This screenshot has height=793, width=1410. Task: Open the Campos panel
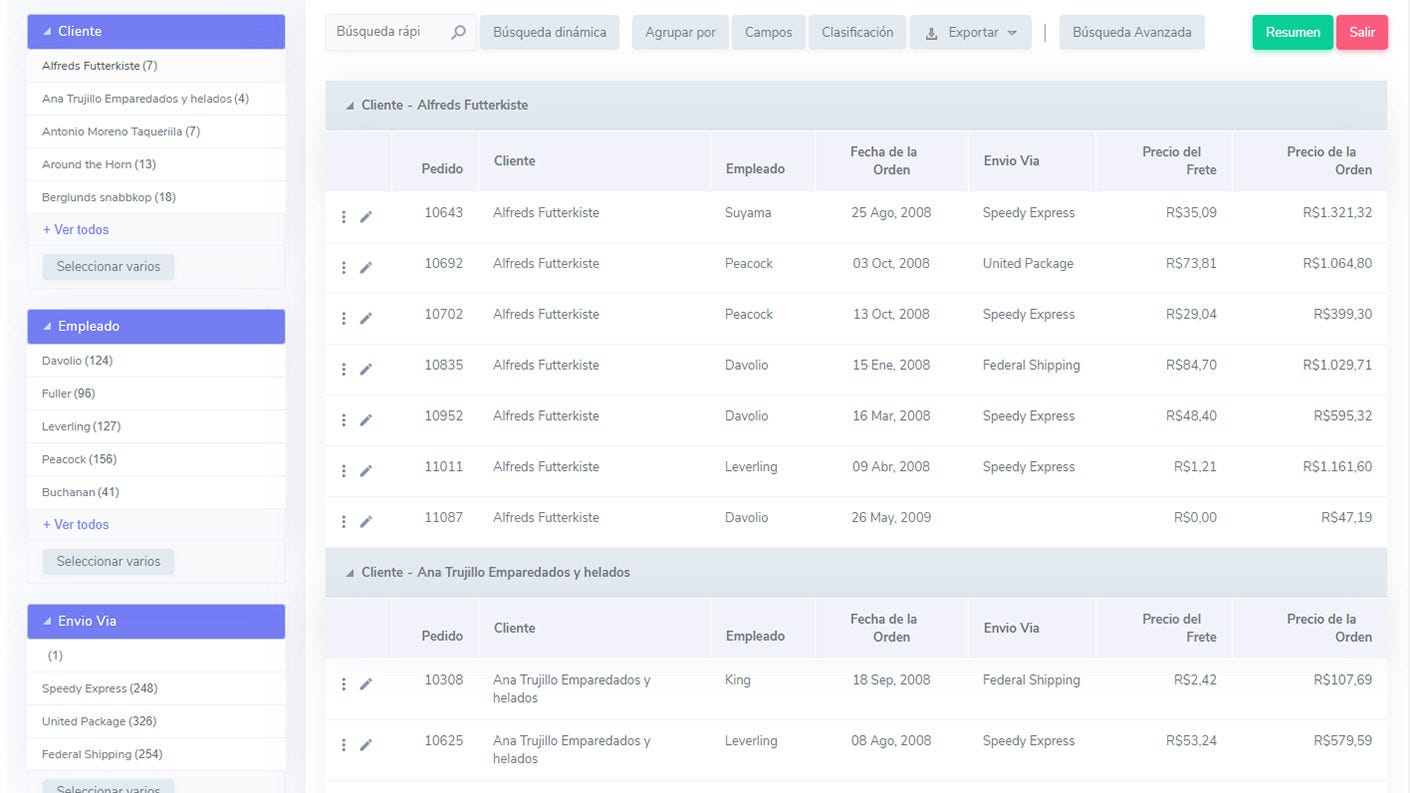pyautogui.click(x=768, y=31)
